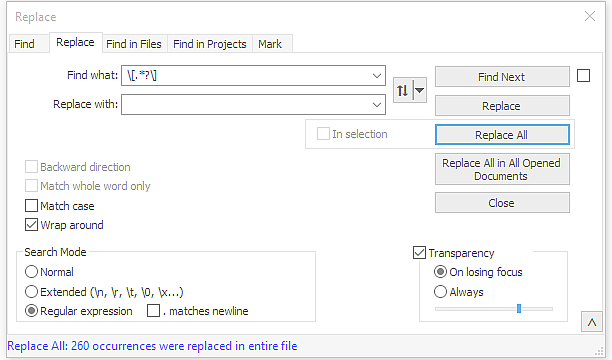Tick the checkbox next to Find Next
612x360 pixels.
click(x=584, y=76)
